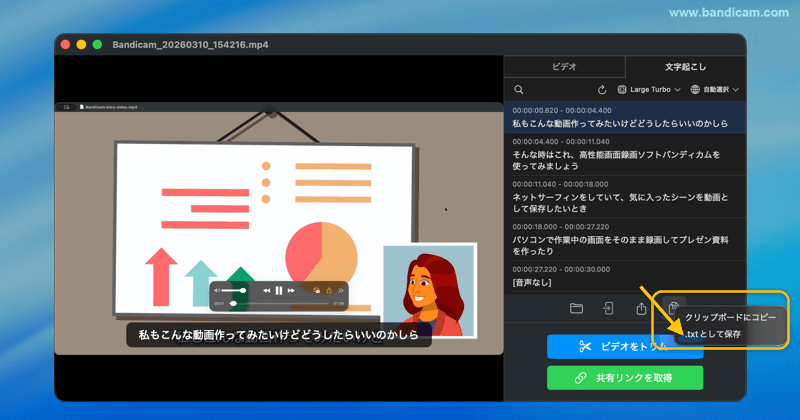Click the folder icon below the transcript

576,308
